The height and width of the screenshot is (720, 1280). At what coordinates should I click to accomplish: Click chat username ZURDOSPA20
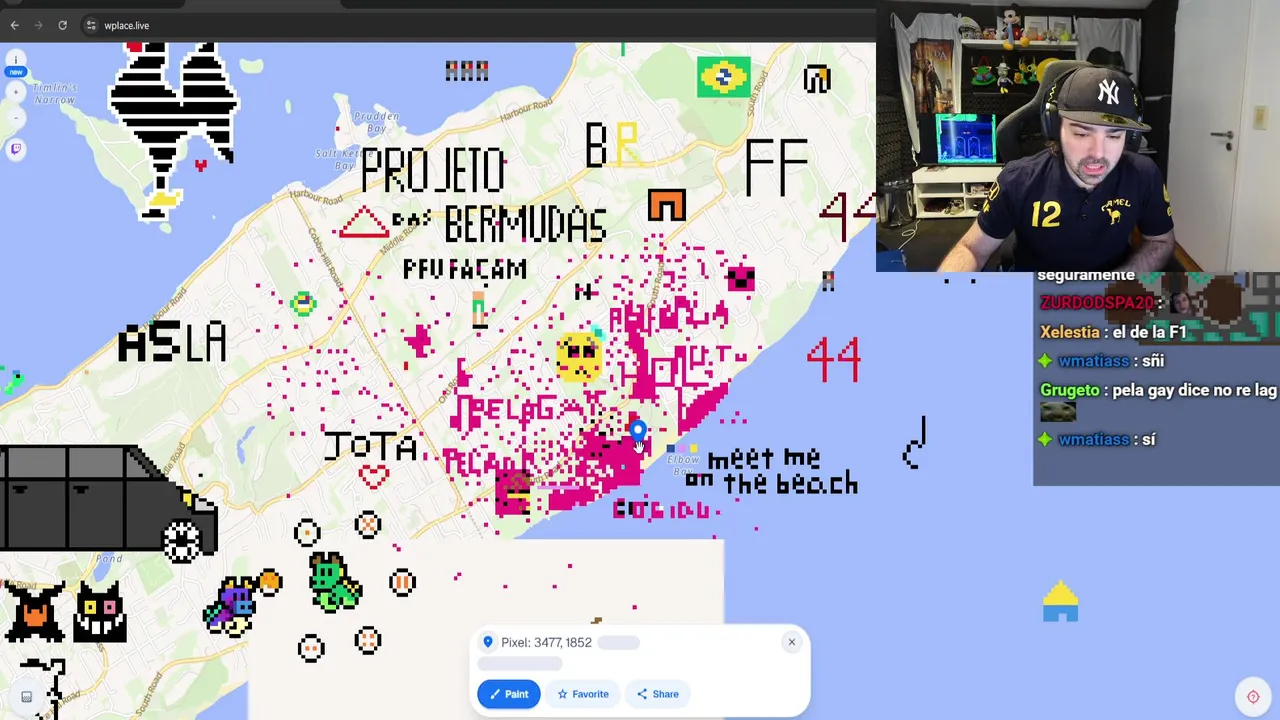[x=1097, y=303]
